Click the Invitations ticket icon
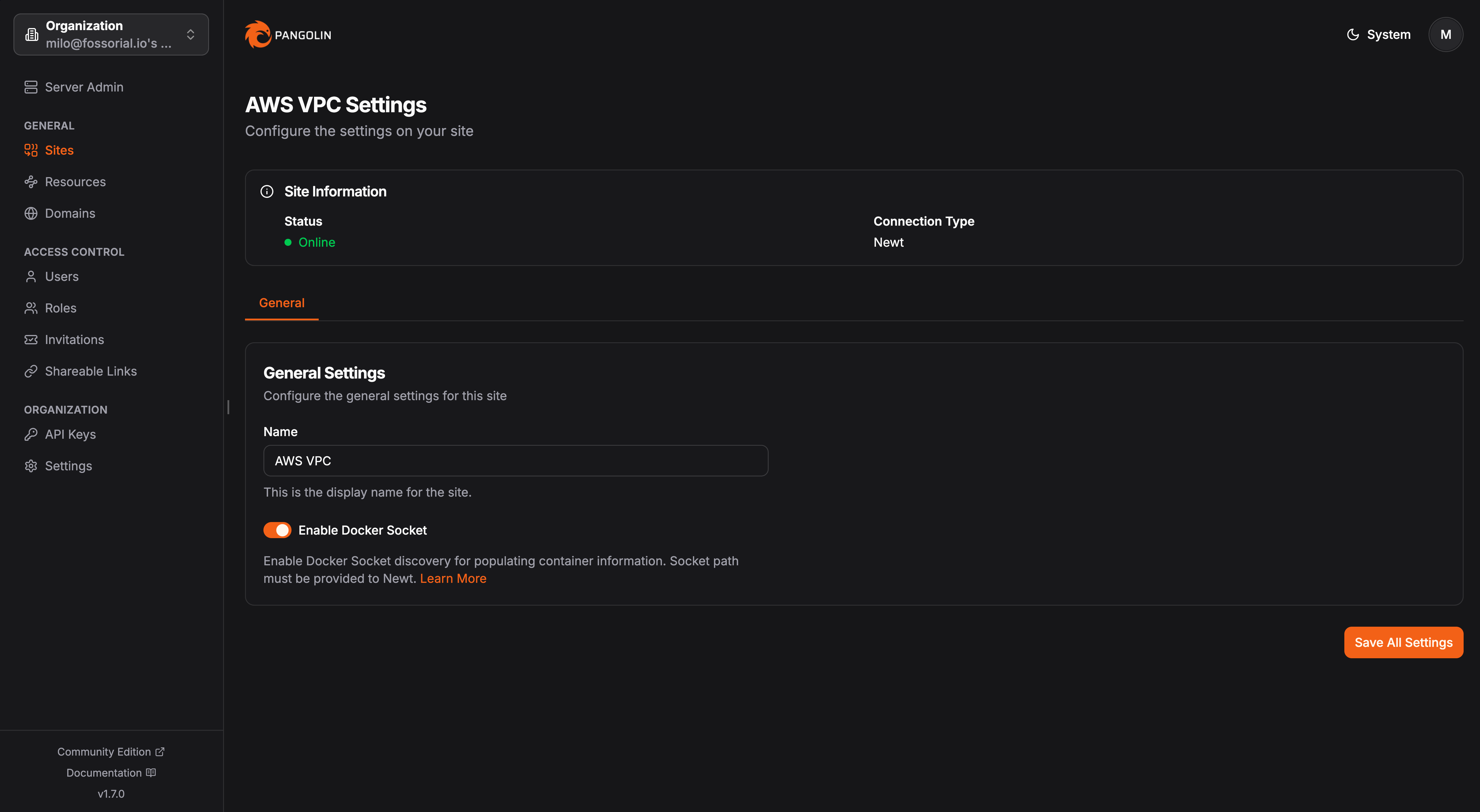The width and height of the screenshot is (1480, 812). coord(31,340)
